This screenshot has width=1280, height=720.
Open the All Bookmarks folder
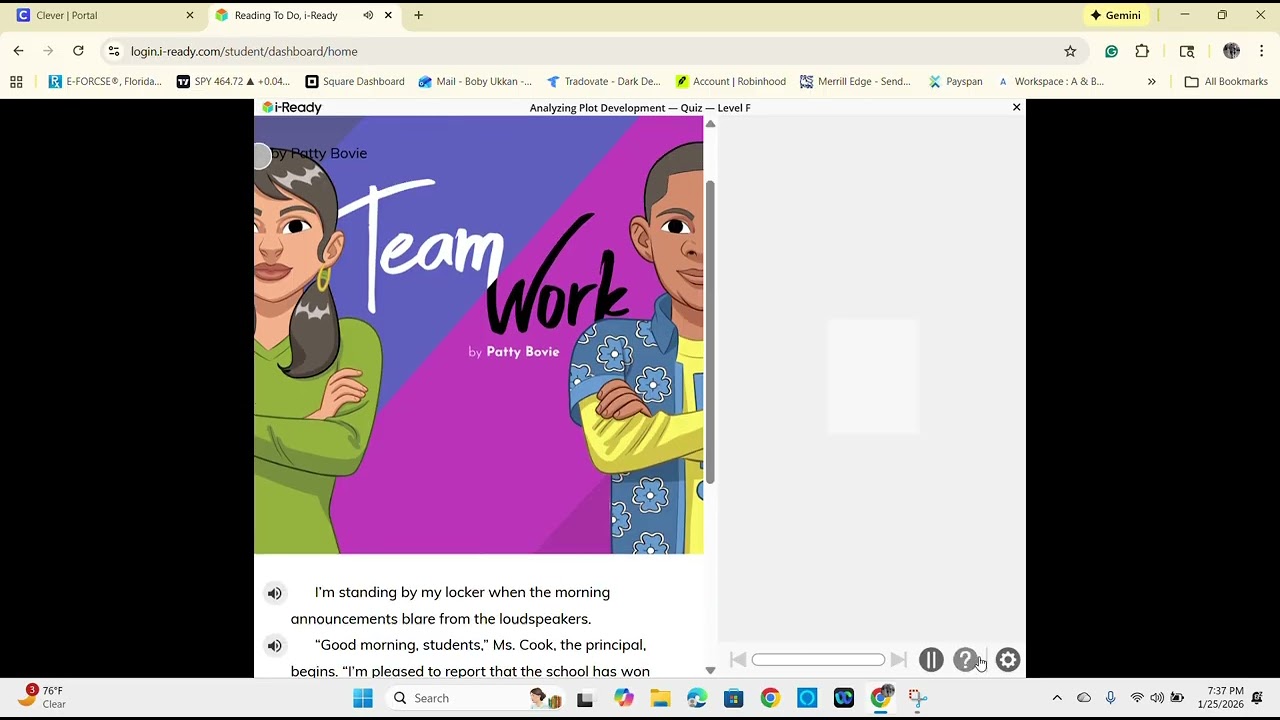[1226, 82]
